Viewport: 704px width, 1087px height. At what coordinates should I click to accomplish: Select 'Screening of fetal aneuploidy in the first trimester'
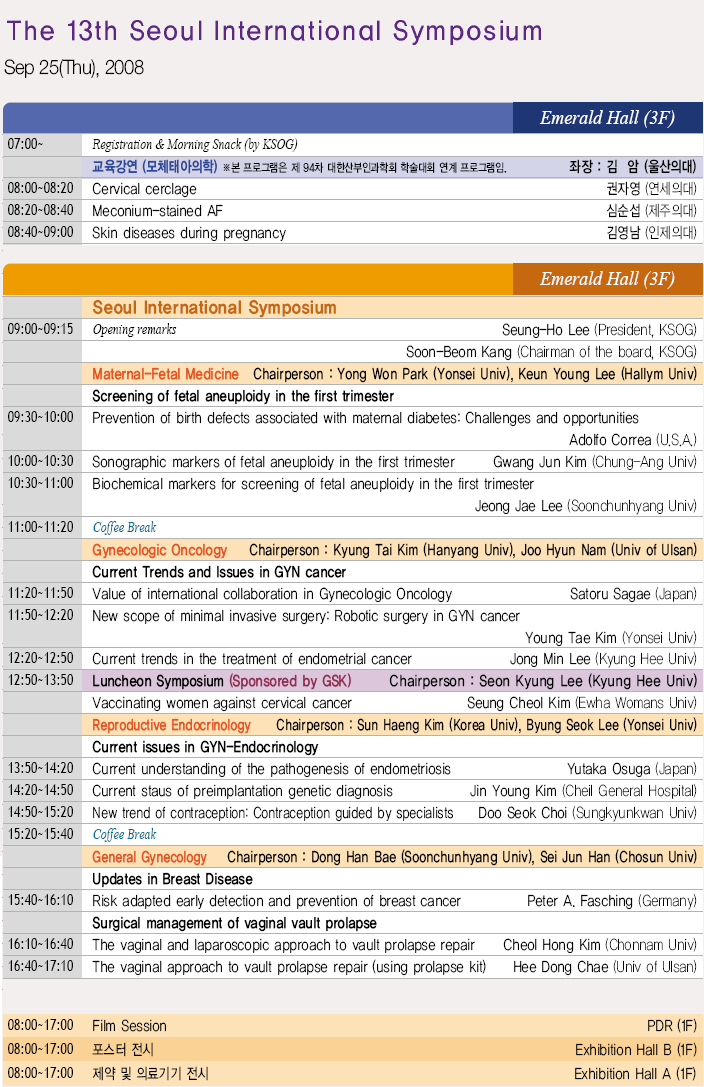243,397
